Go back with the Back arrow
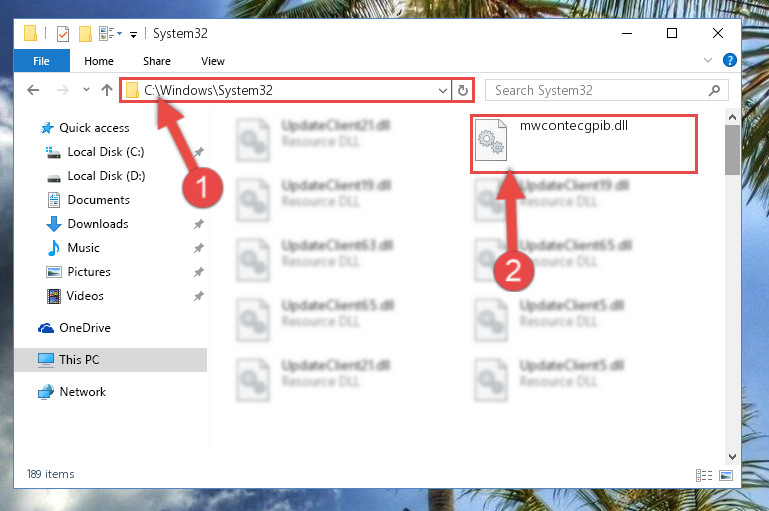The height and width of the screenshot is (511, 769). click(x=33, y=90)
